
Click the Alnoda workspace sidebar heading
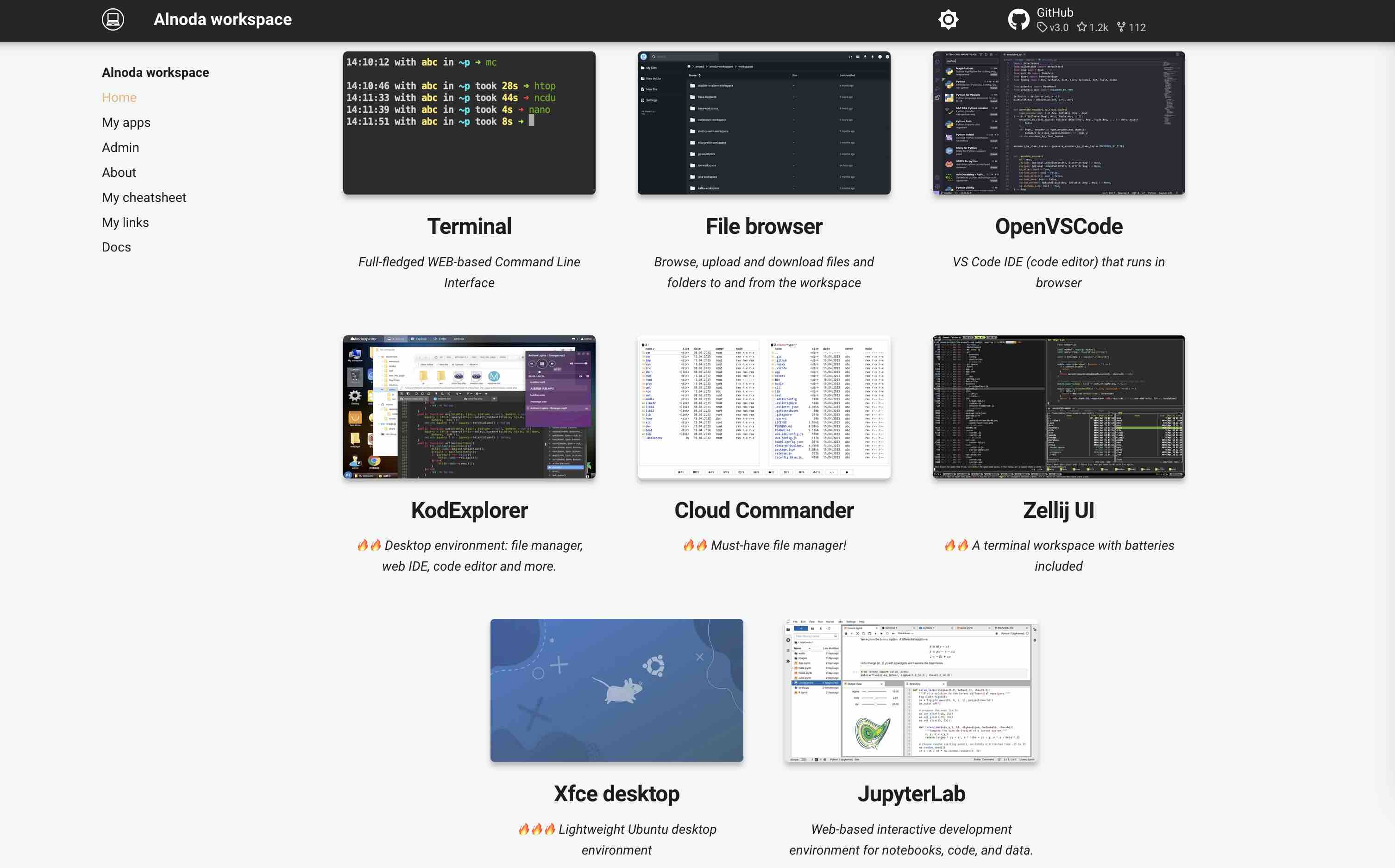click(x=156, y=72)
